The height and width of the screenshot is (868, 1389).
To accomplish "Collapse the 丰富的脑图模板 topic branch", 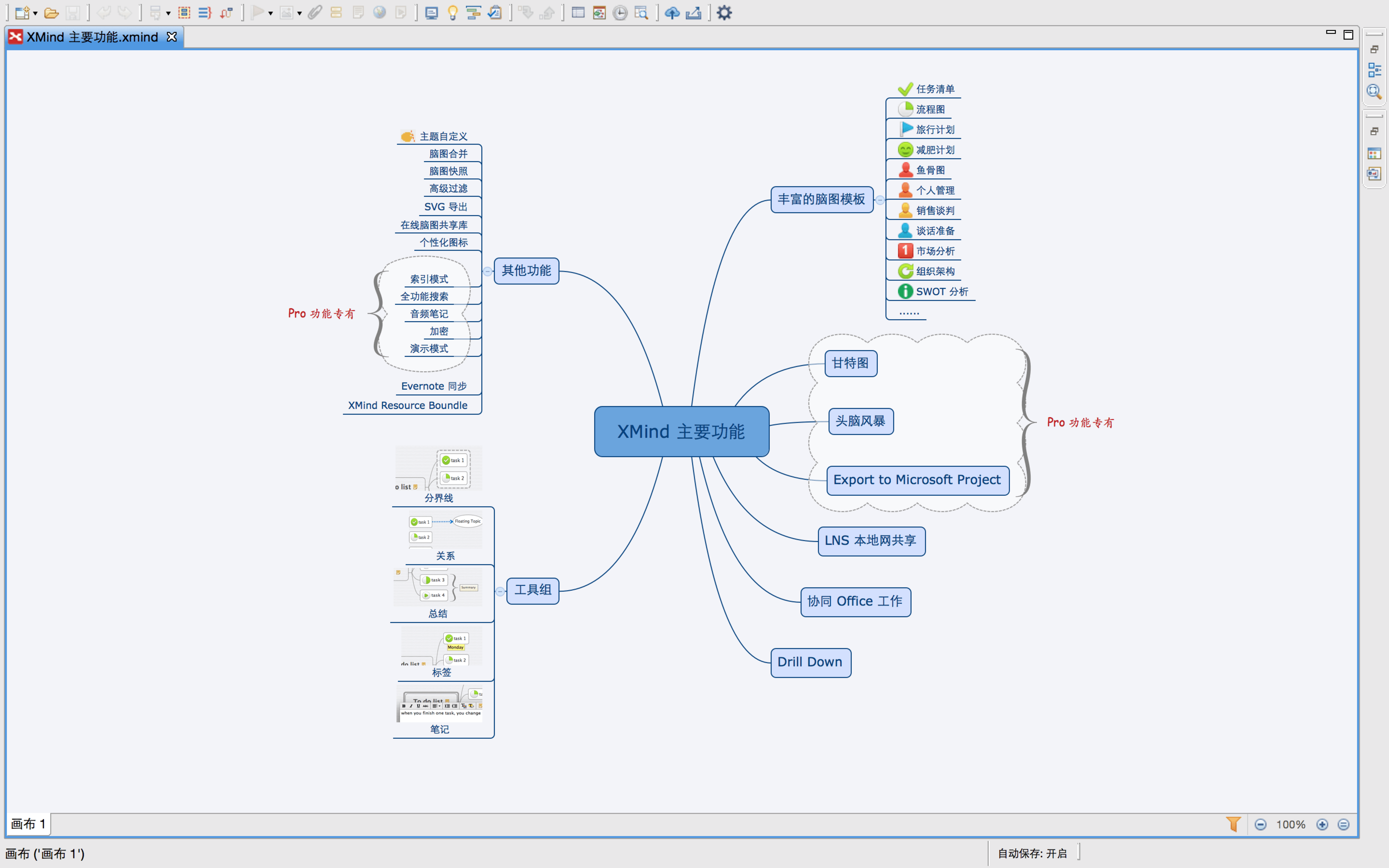I will tap(880, 200).
